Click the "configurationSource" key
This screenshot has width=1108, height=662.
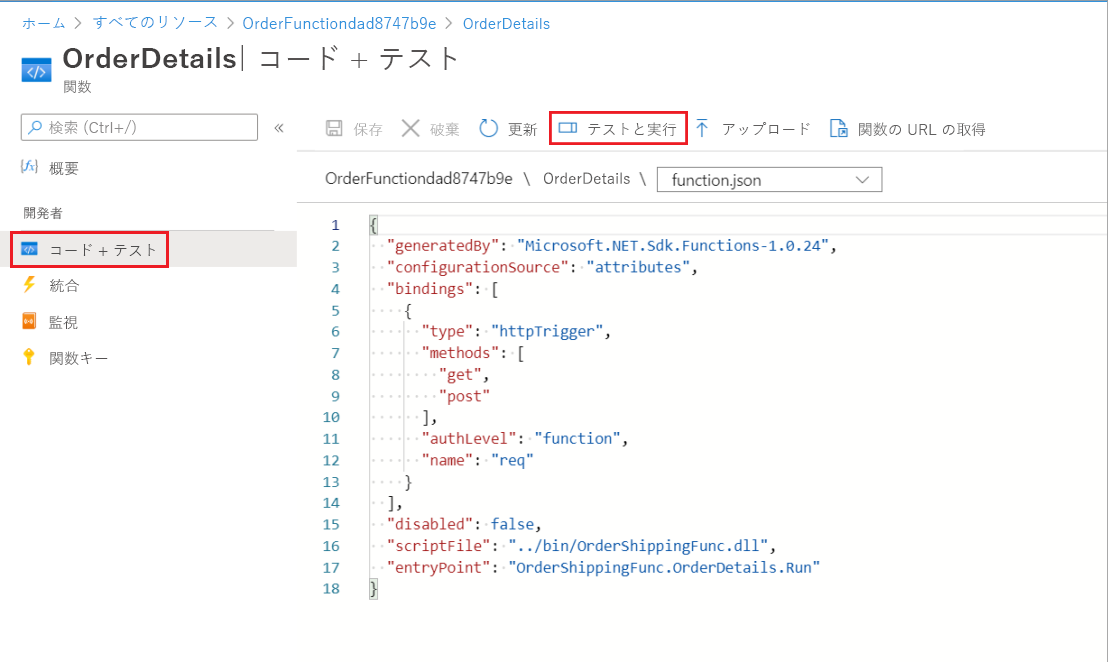[478, 267]
